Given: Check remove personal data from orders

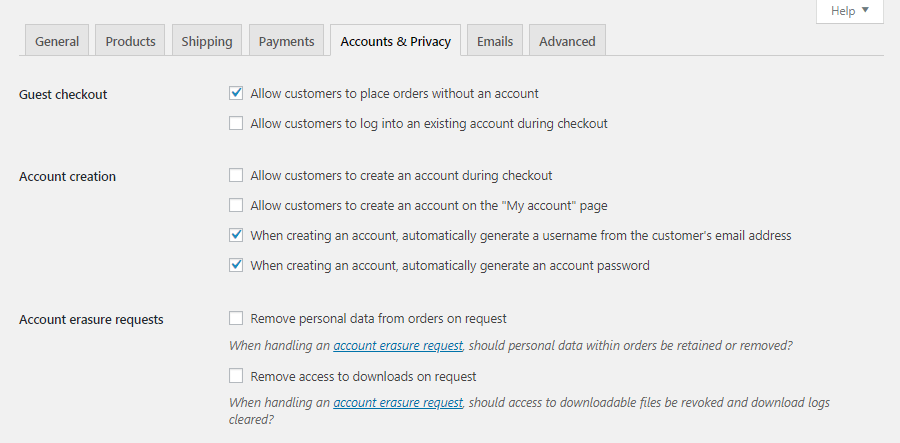Looking at the screenshot, I should [x=236, y=319].
